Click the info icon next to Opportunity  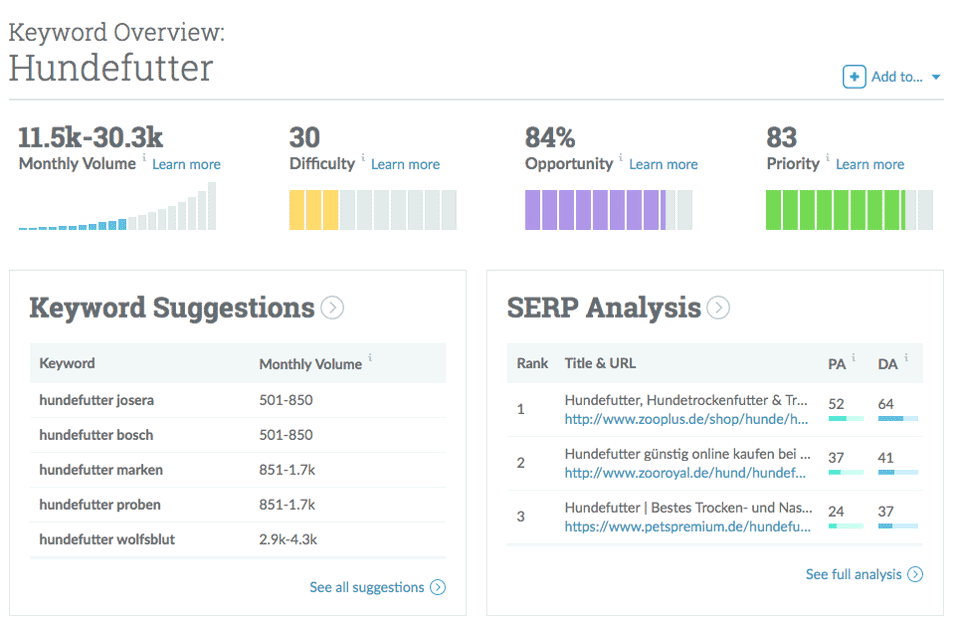click(621, 159)
